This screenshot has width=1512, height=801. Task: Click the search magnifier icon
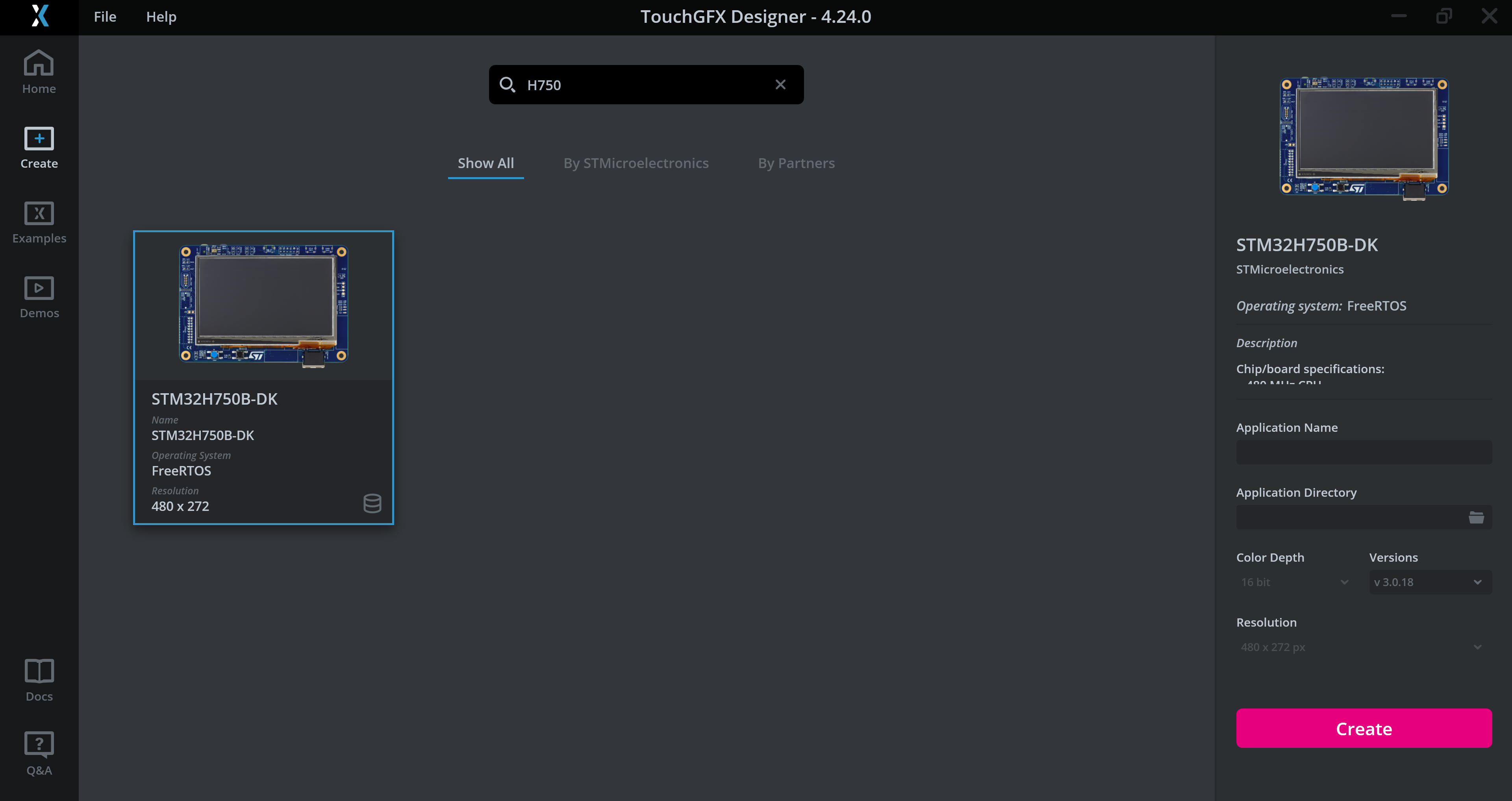click(507, 85)
